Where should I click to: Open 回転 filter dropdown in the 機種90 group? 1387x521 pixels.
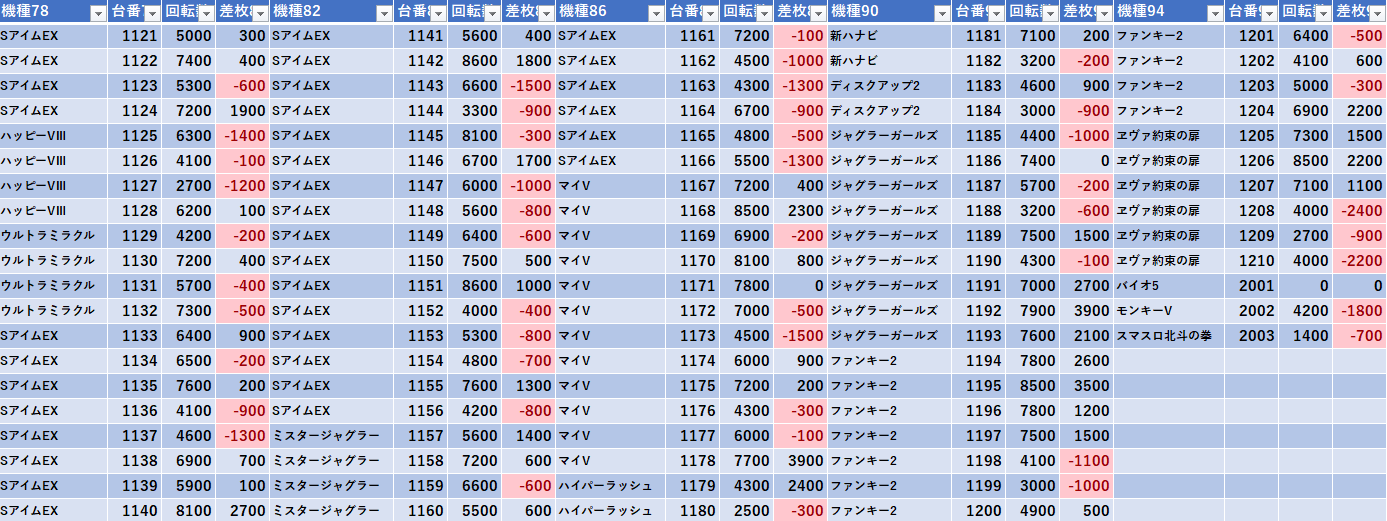(x=1049, y=13)
